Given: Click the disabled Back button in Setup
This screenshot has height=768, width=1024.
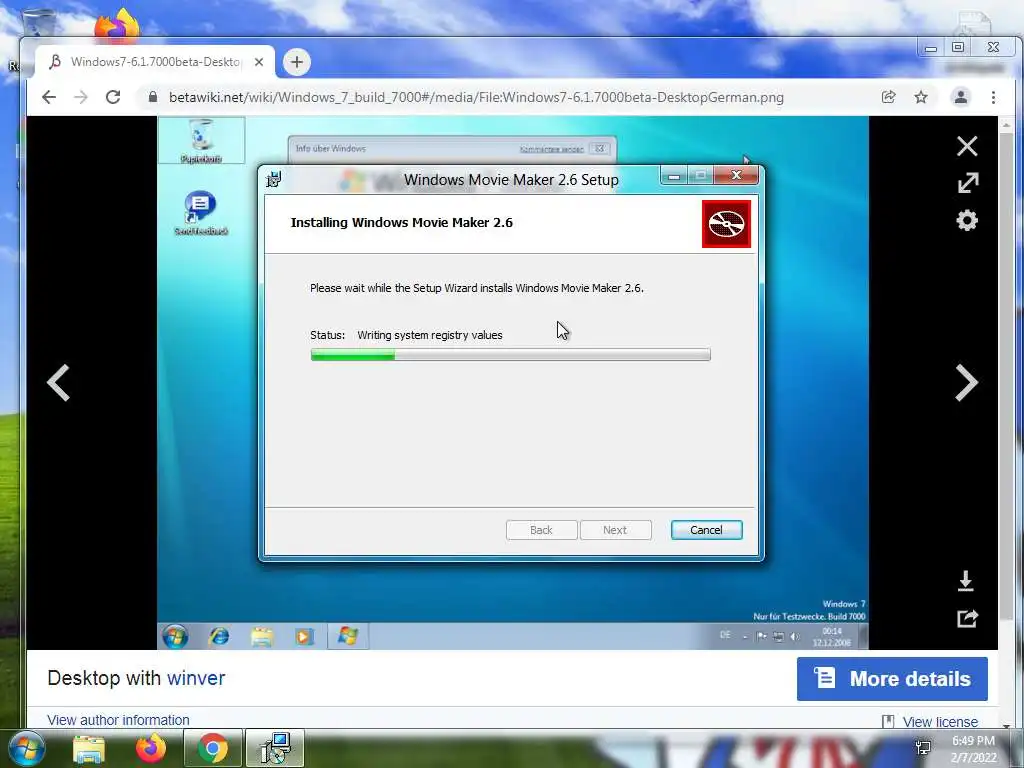Looking at the screenshot, I should [x=541, y=530].
